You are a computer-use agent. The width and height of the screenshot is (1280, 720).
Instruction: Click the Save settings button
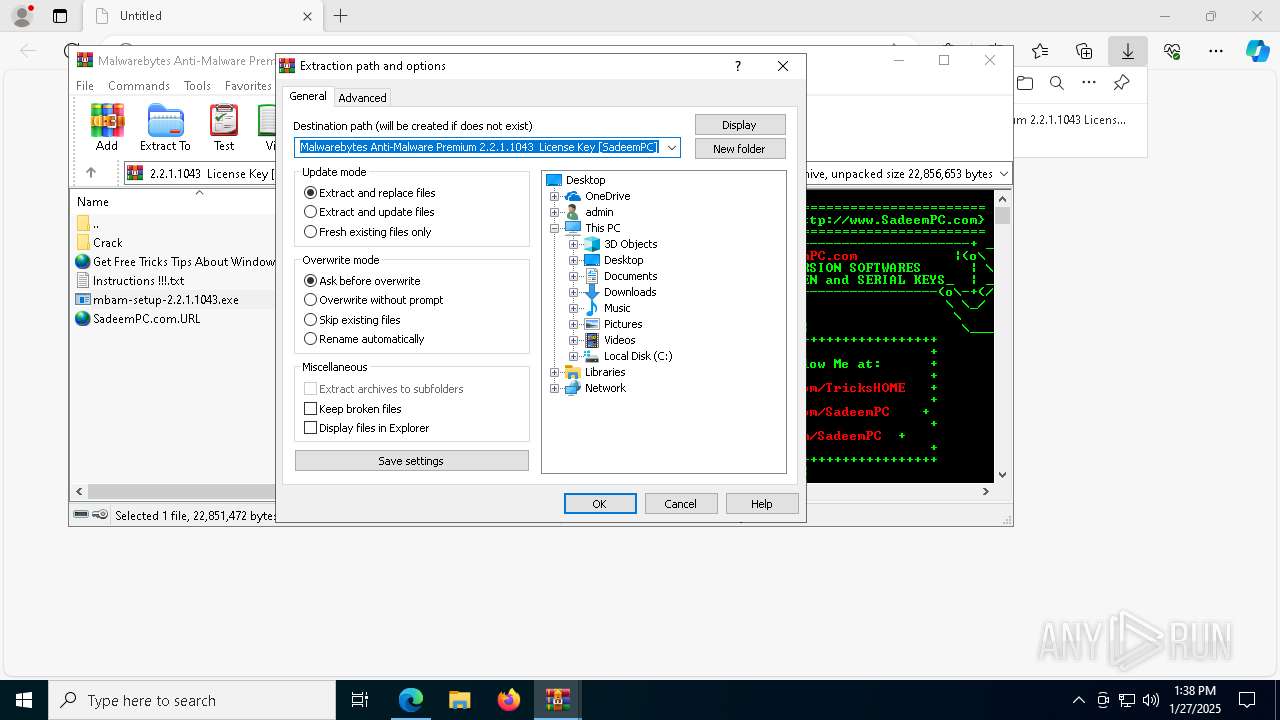point(411,461)
